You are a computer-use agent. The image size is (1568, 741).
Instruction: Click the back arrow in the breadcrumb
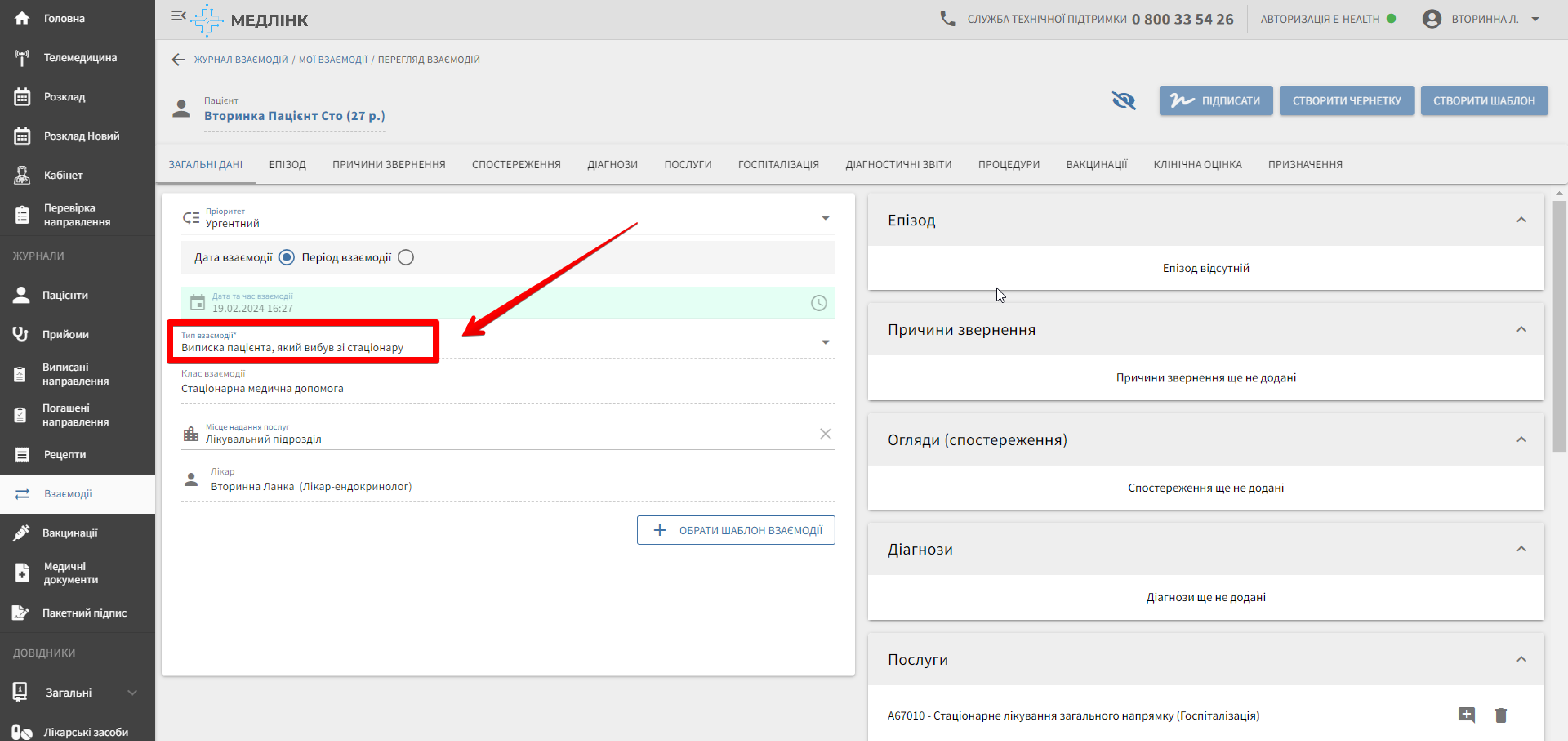[x=178, y=59]
